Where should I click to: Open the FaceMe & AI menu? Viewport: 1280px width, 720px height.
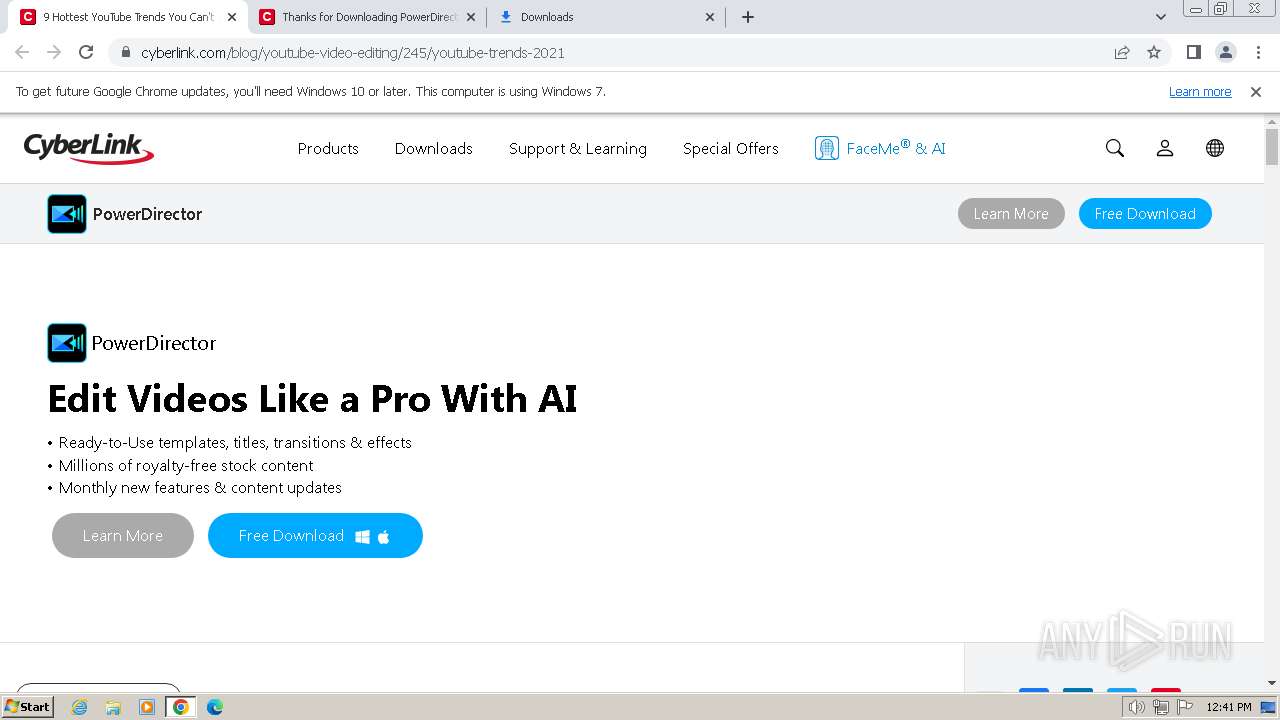(881, 148)
